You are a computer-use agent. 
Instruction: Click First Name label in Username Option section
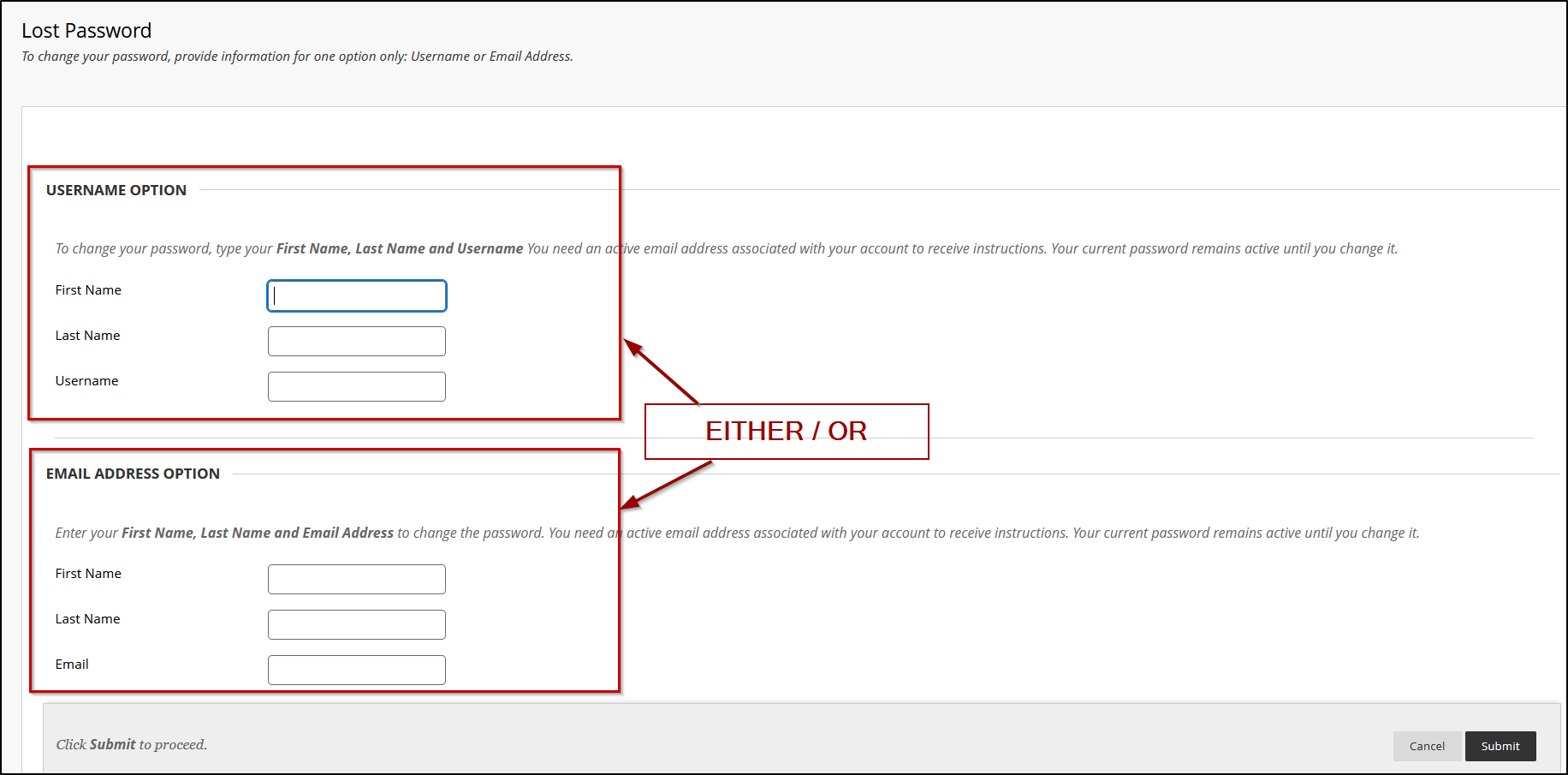[x=88, y=290]
